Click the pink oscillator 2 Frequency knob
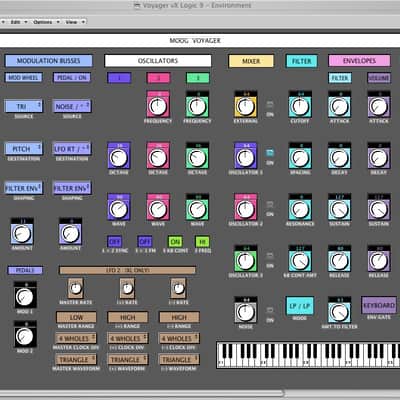 [158, 106]
